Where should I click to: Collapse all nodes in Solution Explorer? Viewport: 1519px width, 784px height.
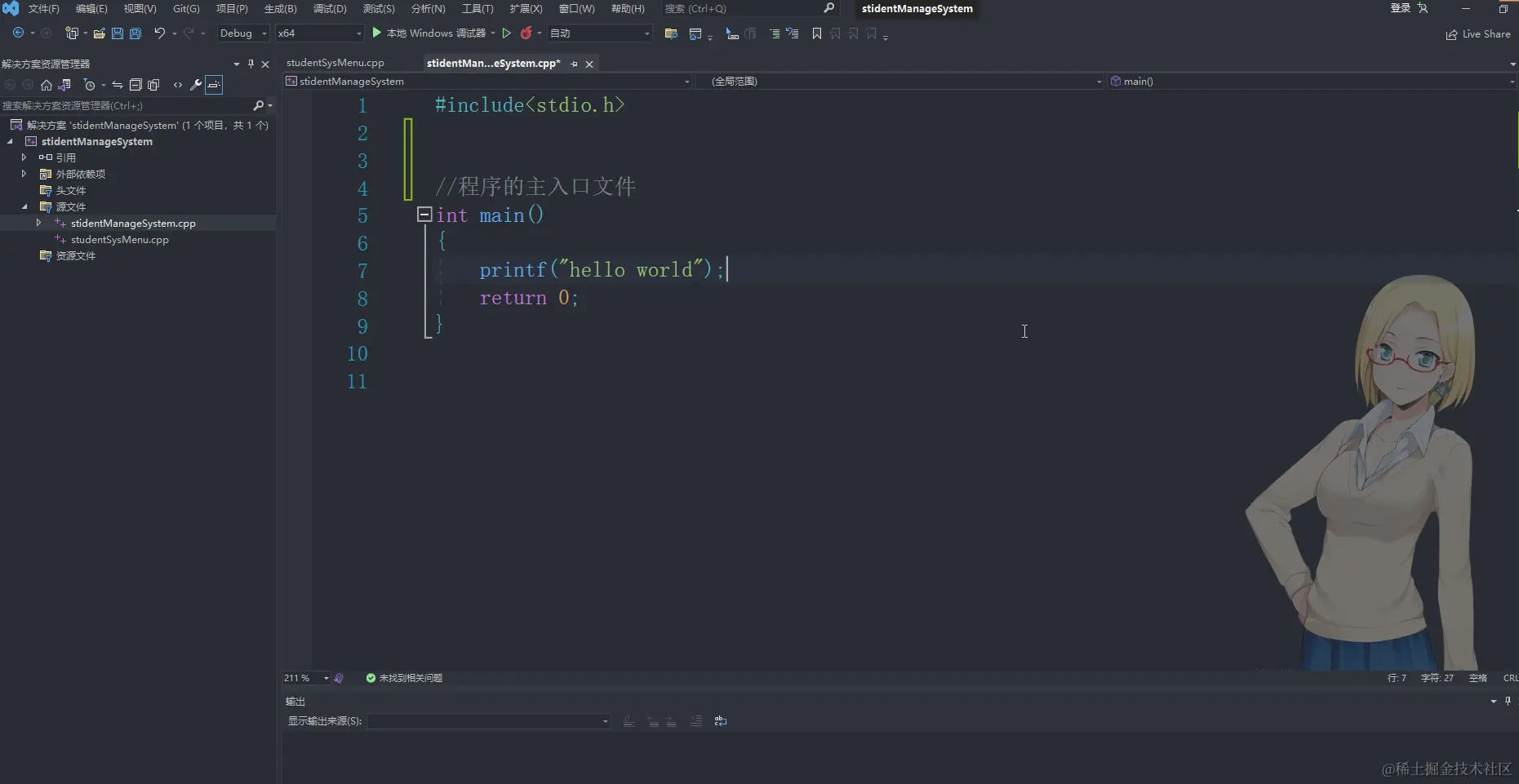[x=135, y=85]
